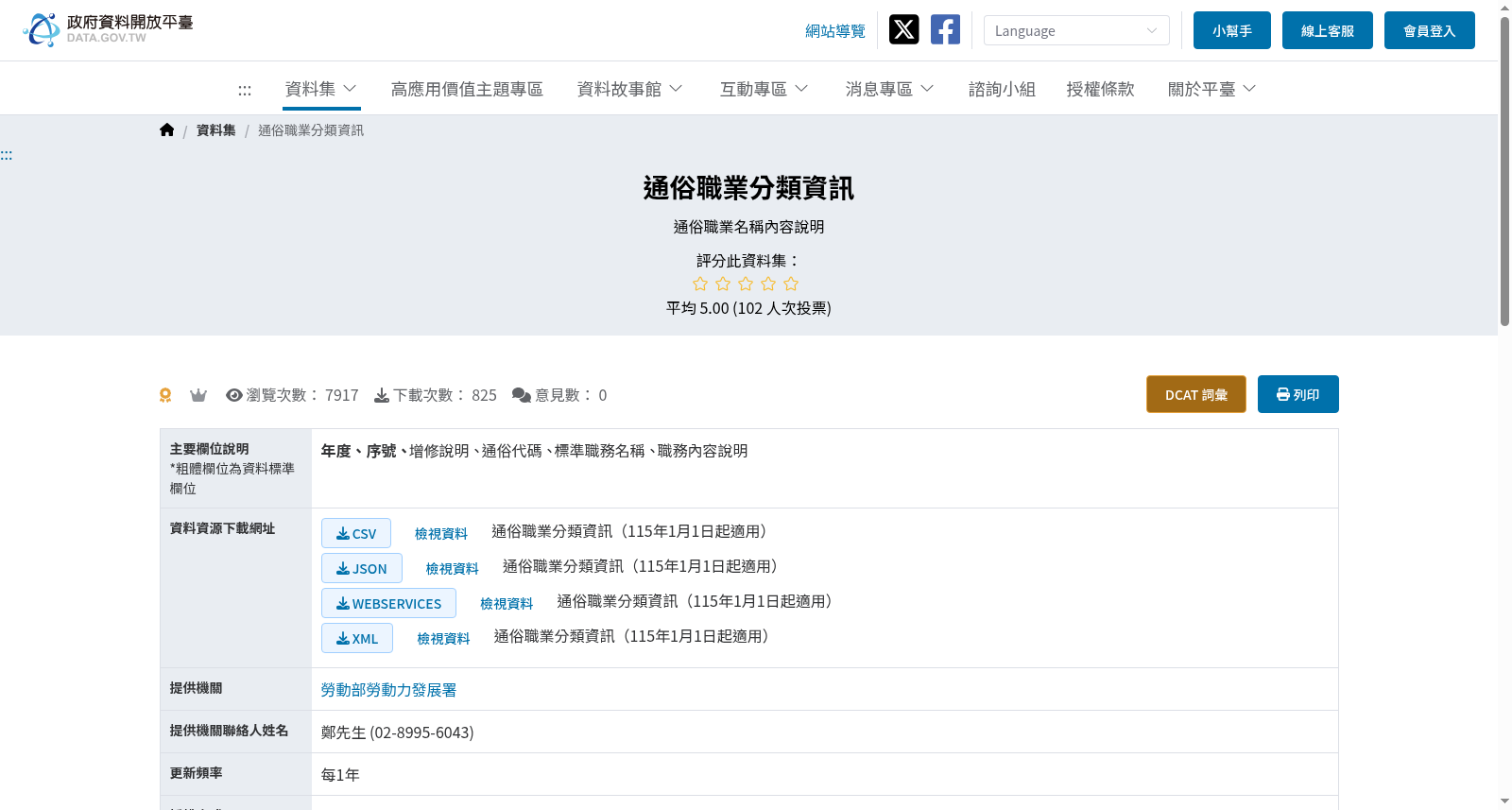This screenshot has width=1512, height=810.
Task: Open 諮詢小組 menu item
Action: [x=1002, y=89]
